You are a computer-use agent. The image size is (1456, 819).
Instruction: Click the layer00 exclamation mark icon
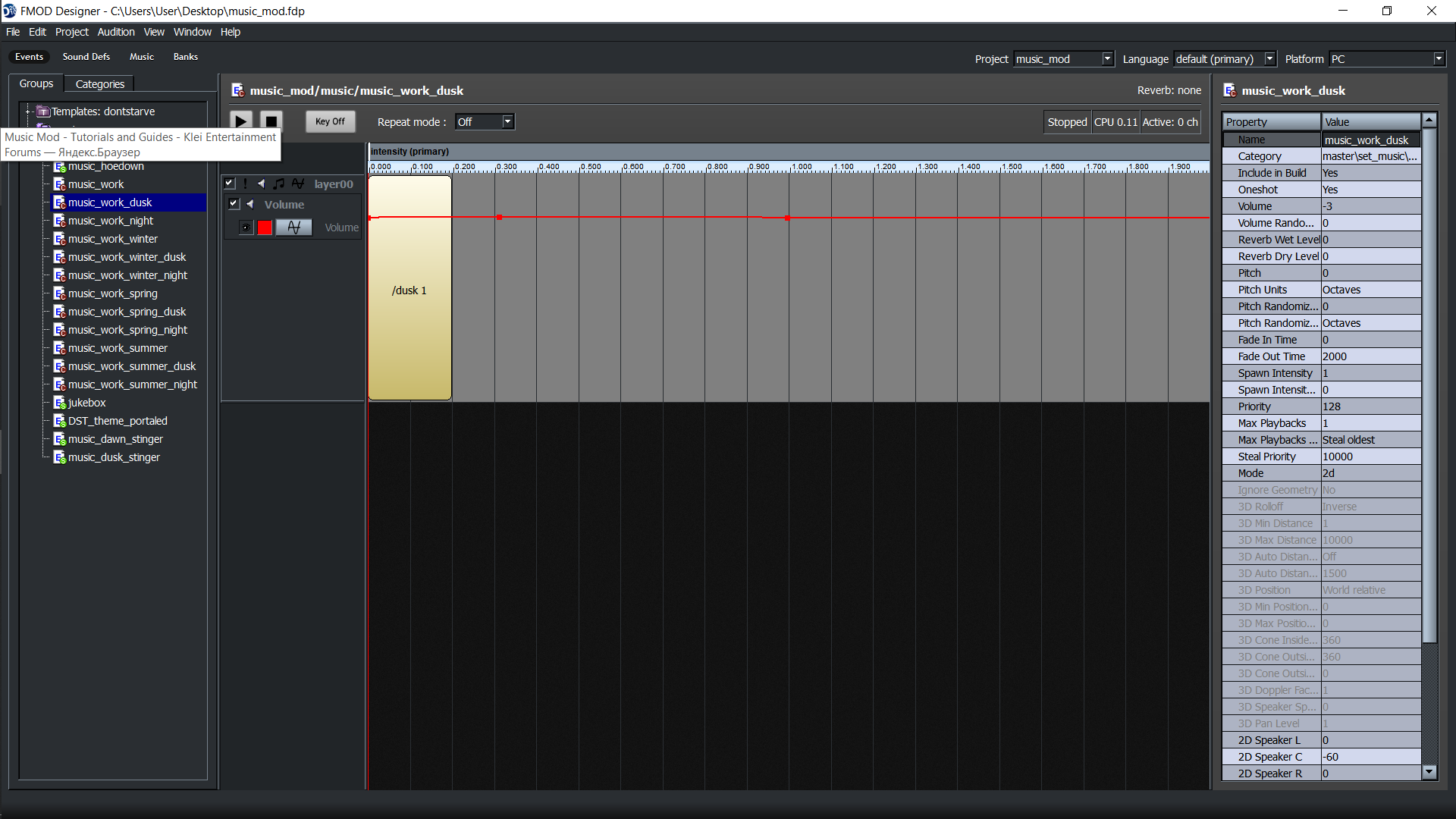click(x=245, y=184)
